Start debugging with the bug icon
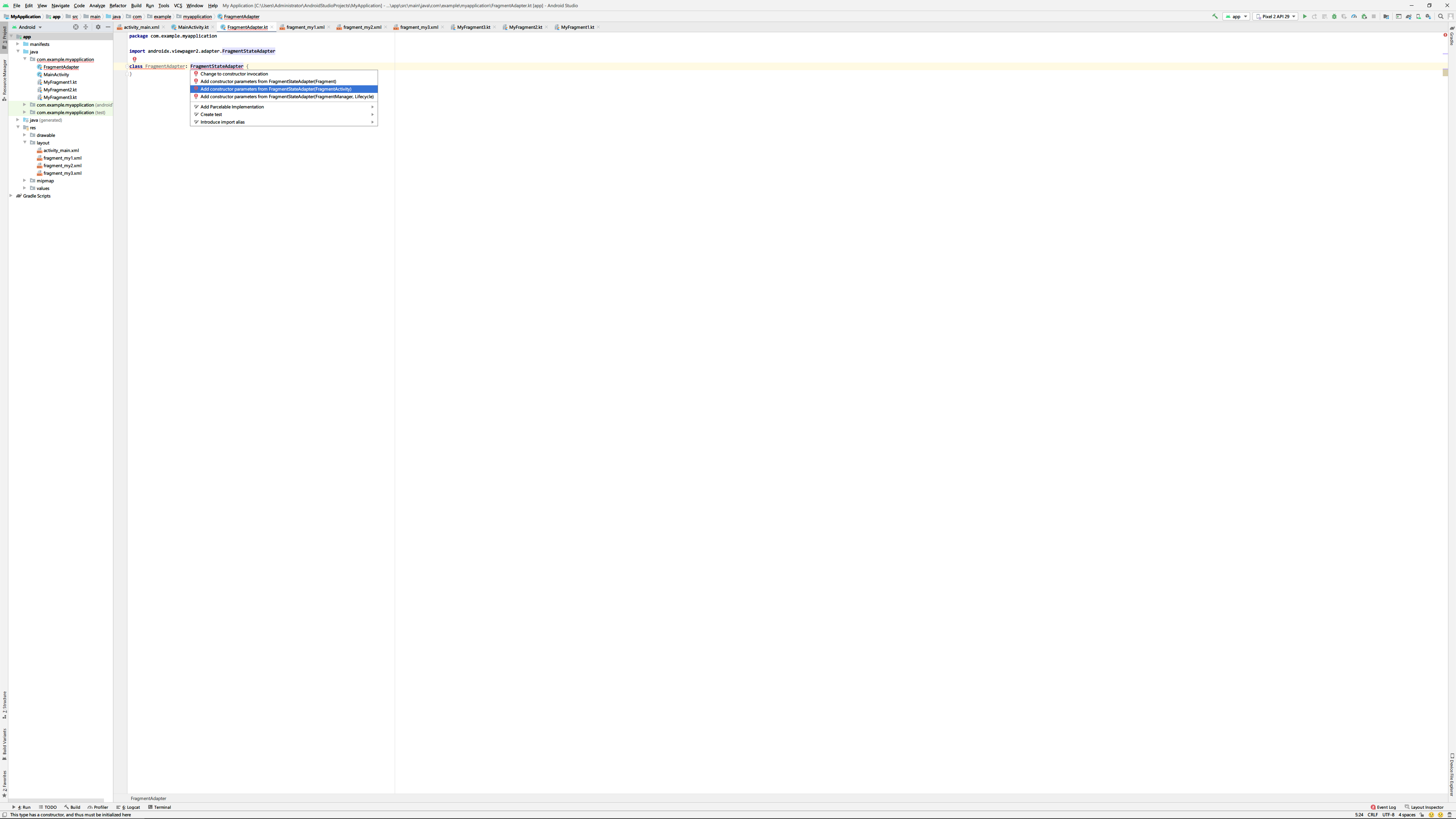The width and height of the screenshot is (1456, 819). [1335, 16]
